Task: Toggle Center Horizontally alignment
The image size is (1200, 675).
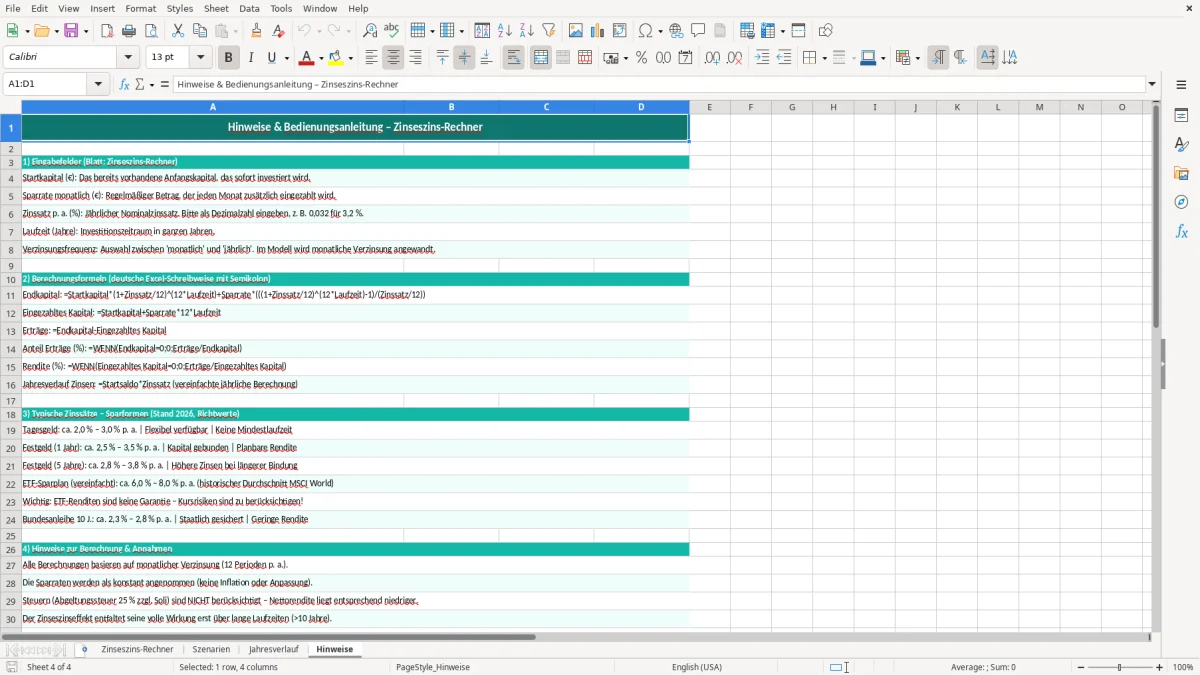Action: click(x=393, y=58)
